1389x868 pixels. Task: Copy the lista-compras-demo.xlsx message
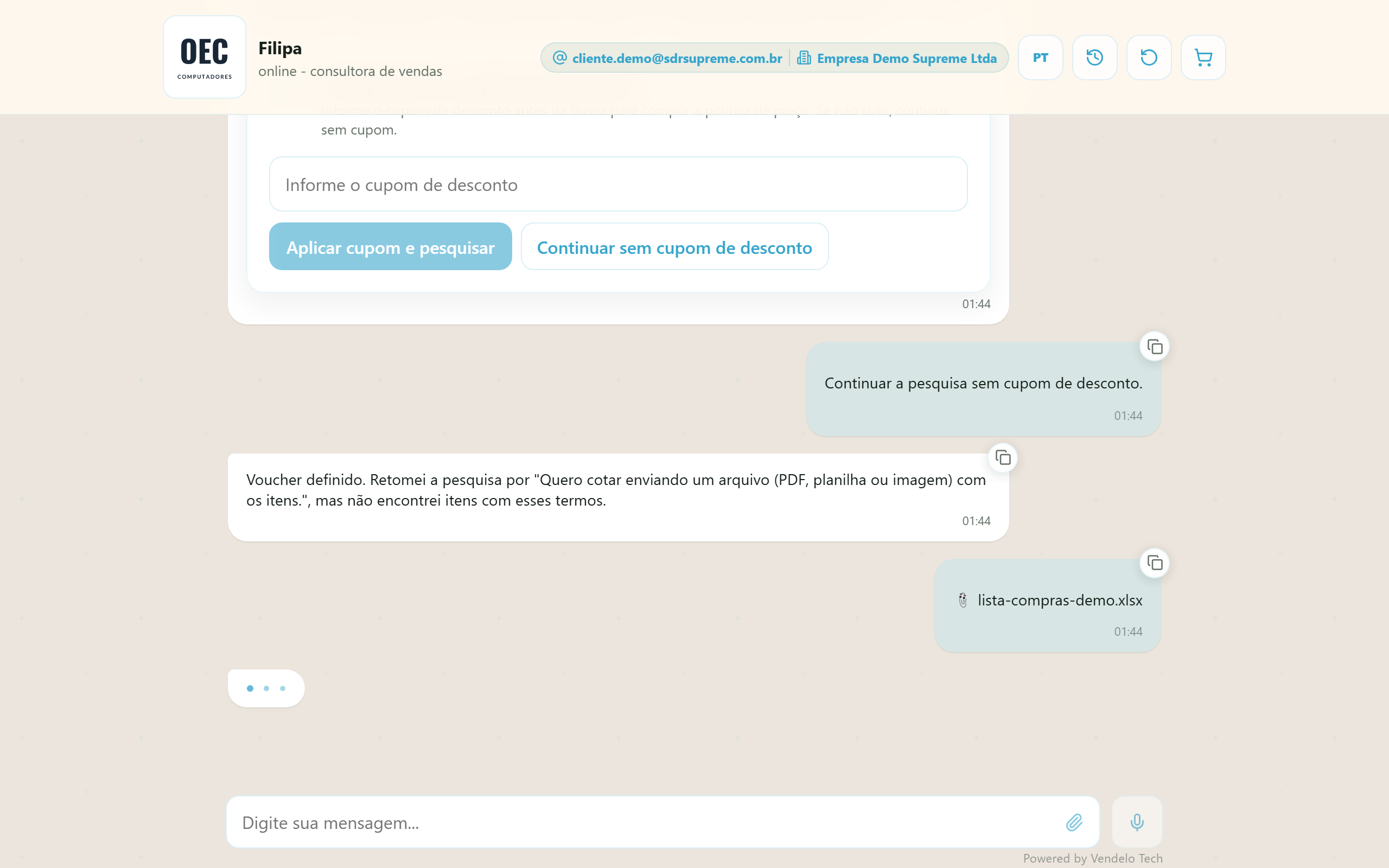coord(1154,563)
